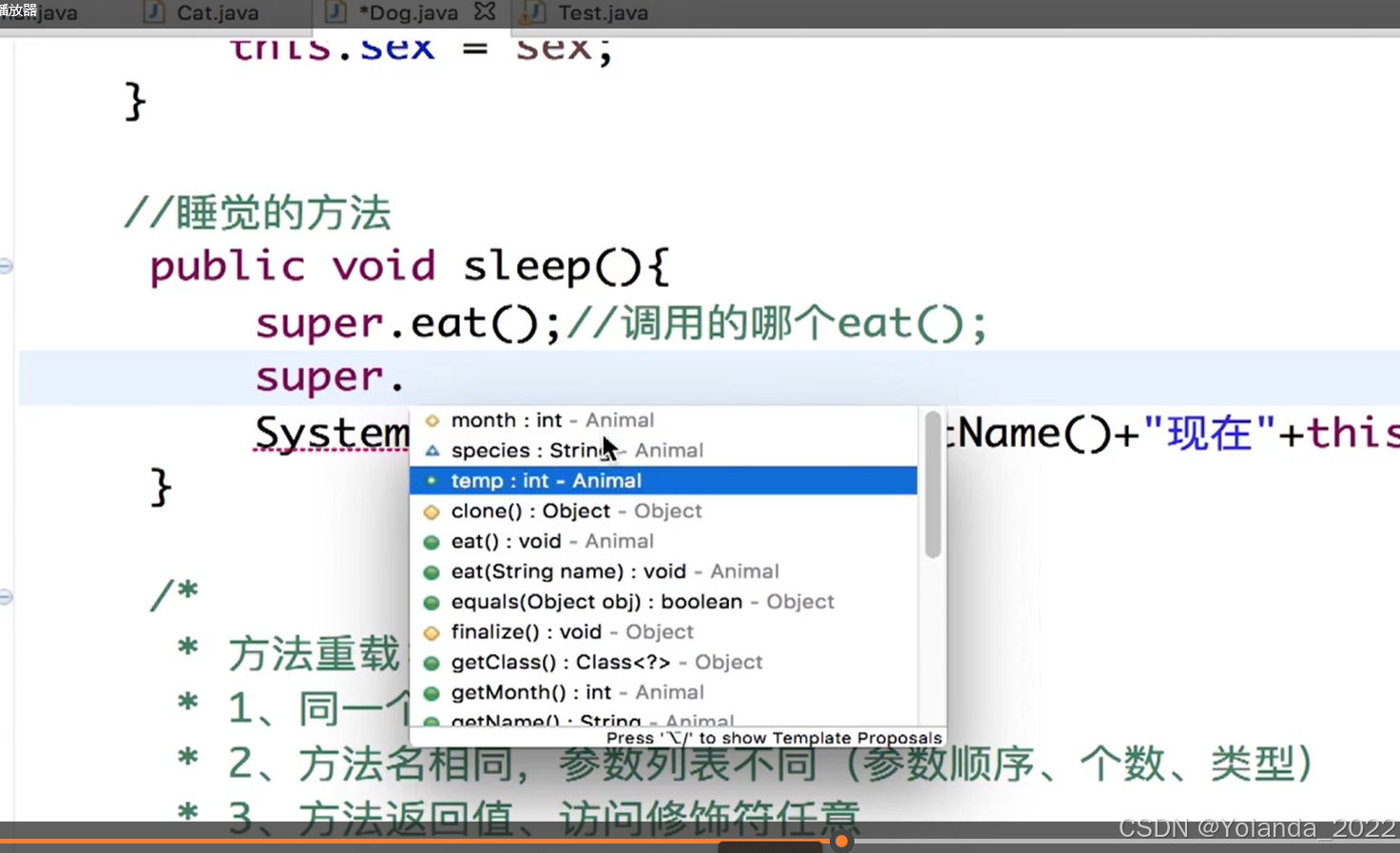The image size is (1400, 853).
Task: Click the blue field icon beside species suggestion
Action: pos(432,450)
